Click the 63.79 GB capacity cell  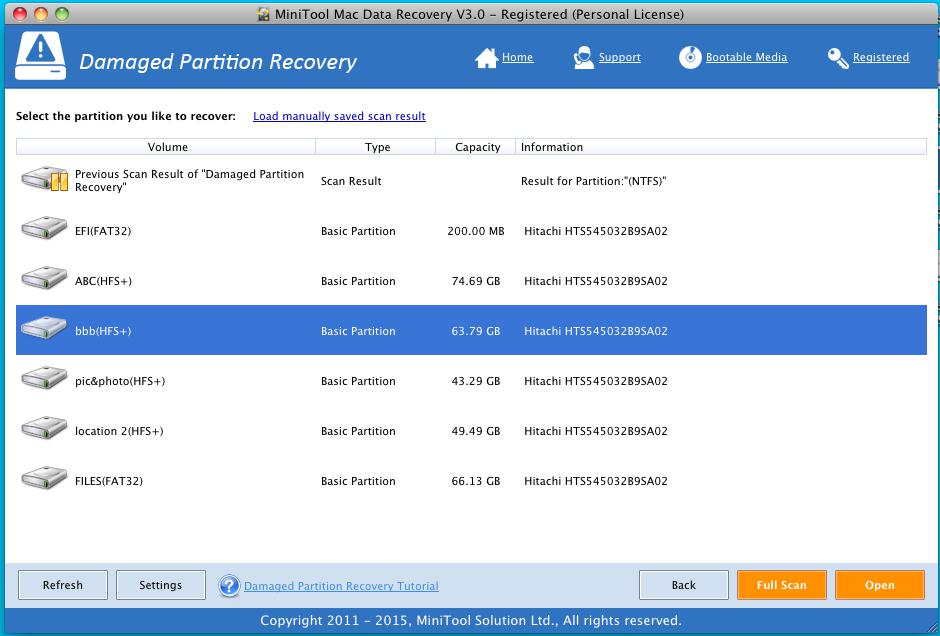(x=476, y=331)
